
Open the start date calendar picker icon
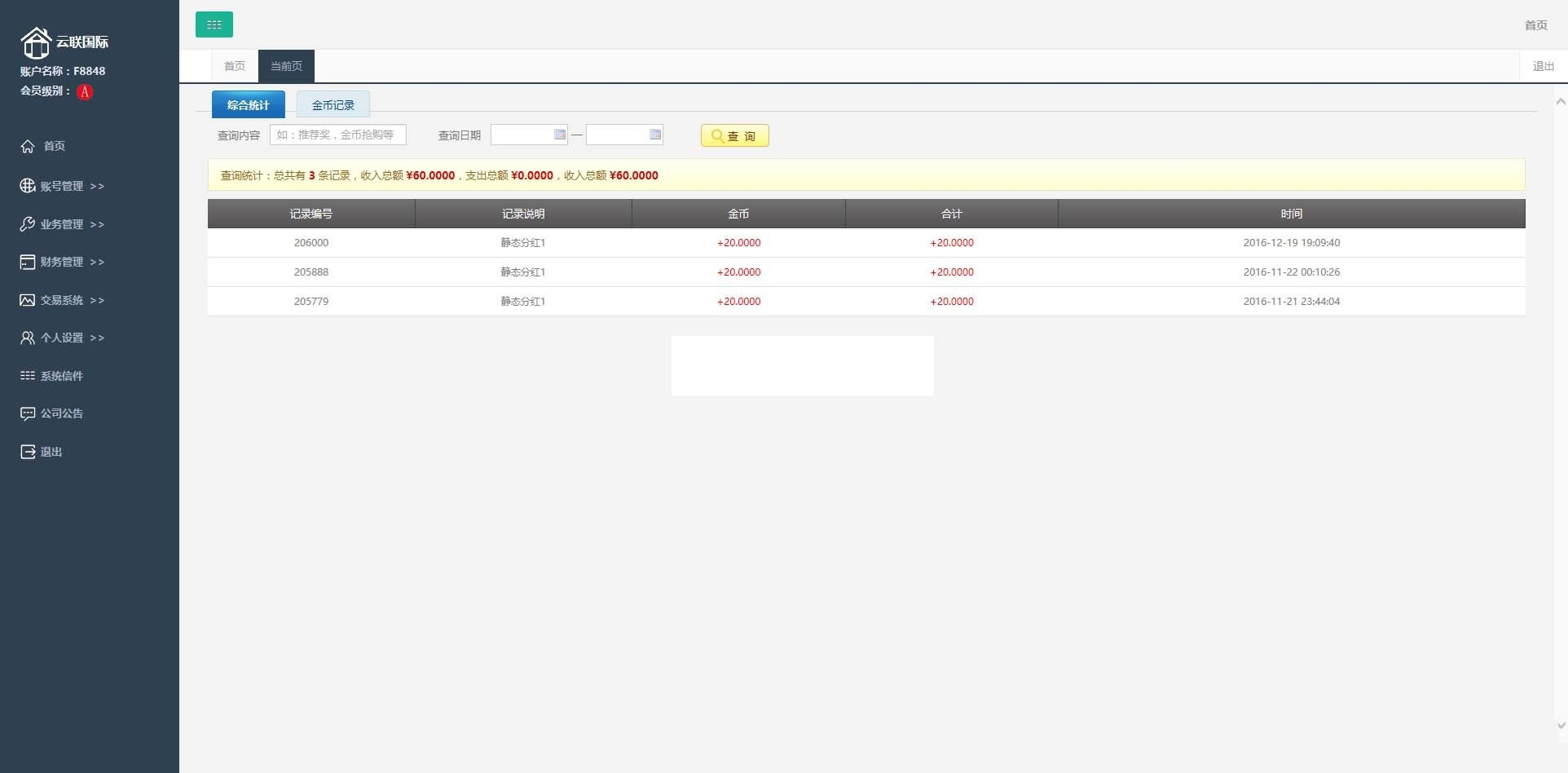(x=560, y=135)
